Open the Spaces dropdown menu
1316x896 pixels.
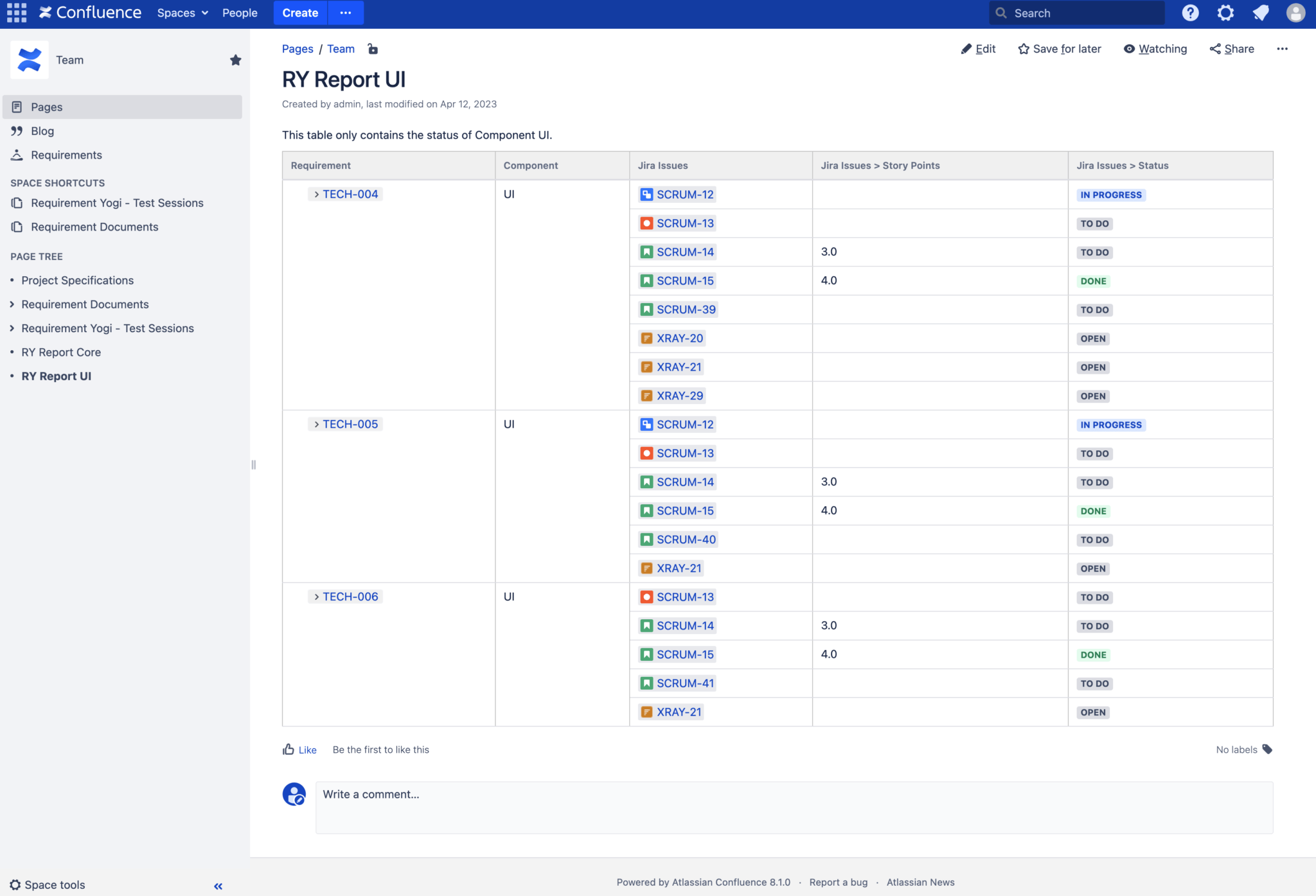[x=182, y=13]
